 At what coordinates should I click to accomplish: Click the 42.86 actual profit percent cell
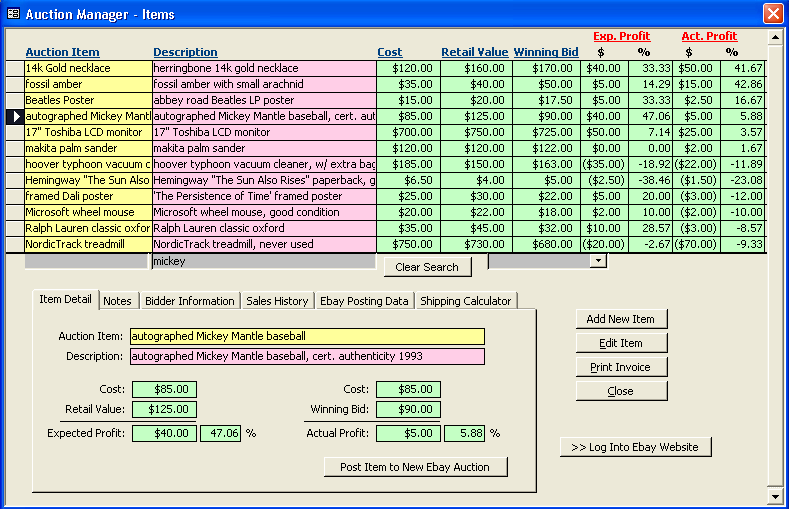coord(742,84)
